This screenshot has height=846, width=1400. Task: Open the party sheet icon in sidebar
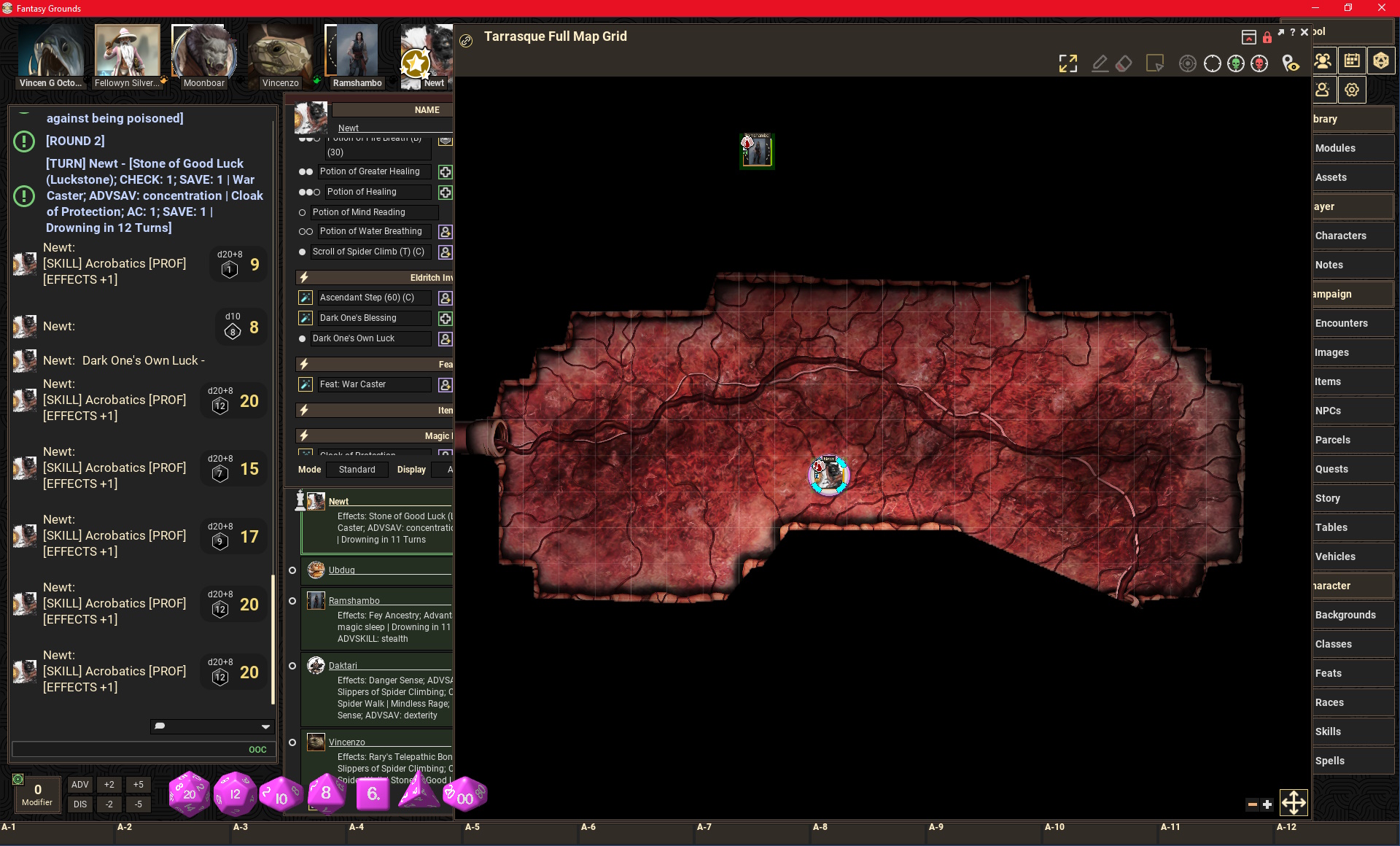click(x=1323, y=61)
